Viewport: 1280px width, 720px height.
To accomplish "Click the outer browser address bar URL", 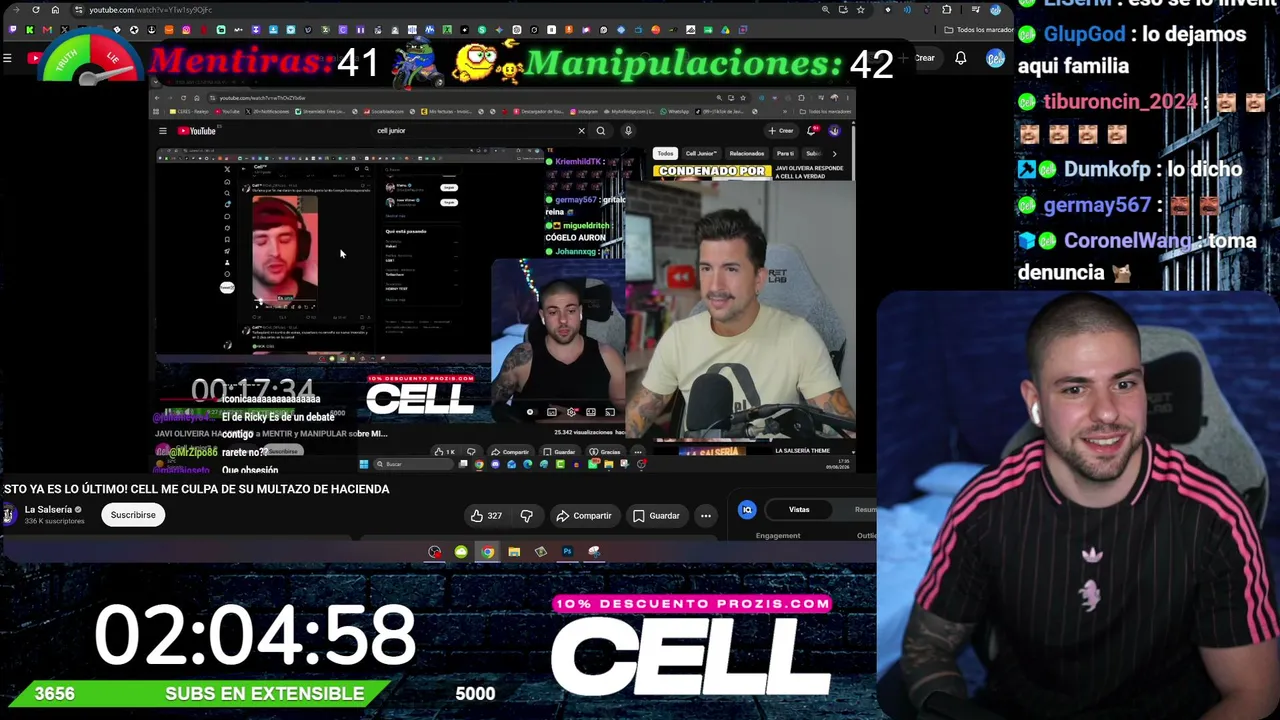I will [150, 10].
